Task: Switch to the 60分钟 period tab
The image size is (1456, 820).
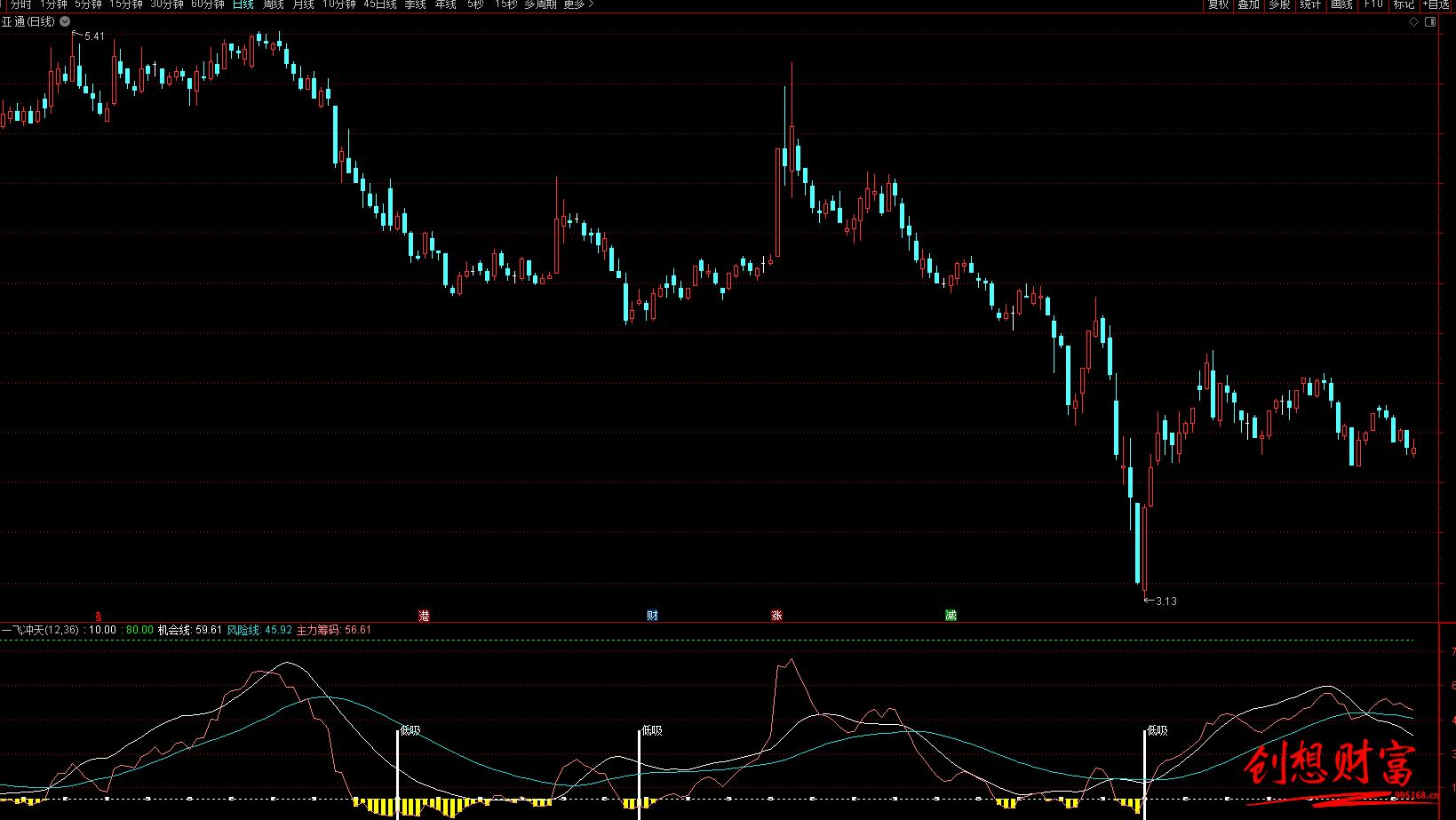Action: click(x=208, y=4)
